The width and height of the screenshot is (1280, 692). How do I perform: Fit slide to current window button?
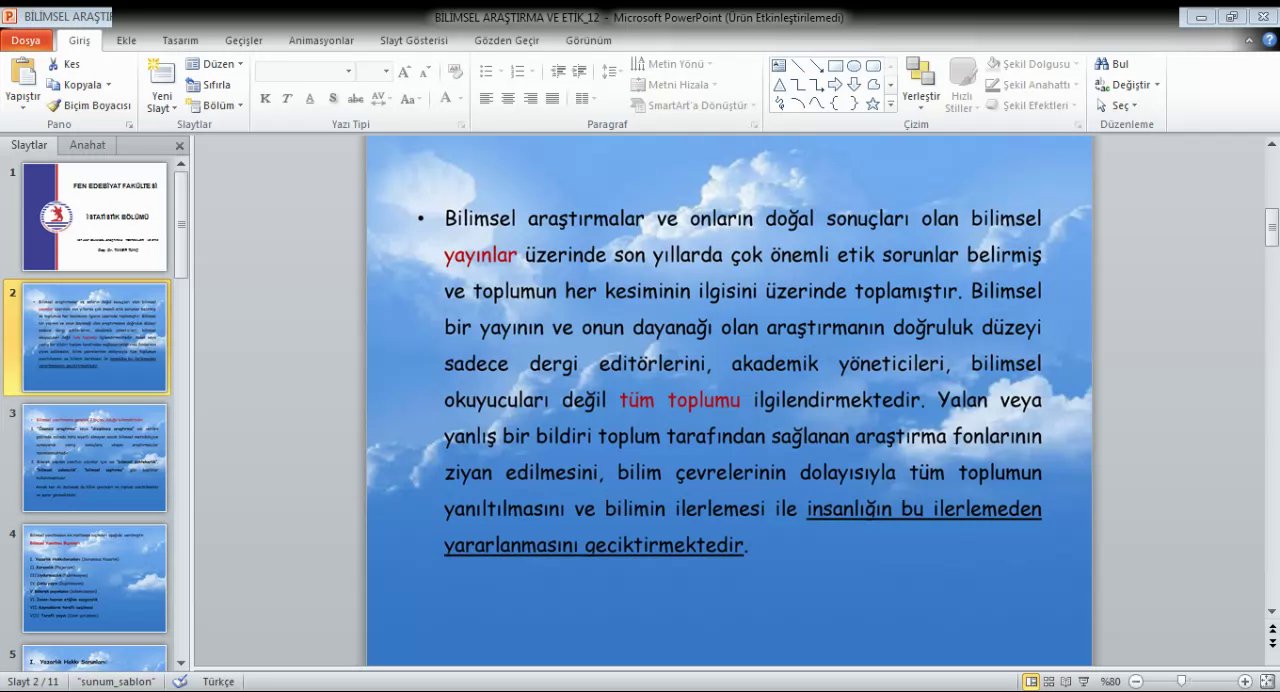pyautogui.click(x=1267, y=681)
